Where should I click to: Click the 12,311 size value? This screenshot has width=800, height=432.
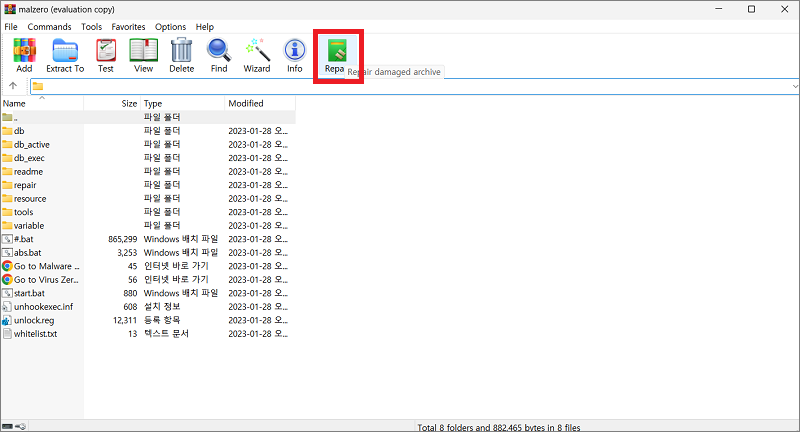(125, 320)
